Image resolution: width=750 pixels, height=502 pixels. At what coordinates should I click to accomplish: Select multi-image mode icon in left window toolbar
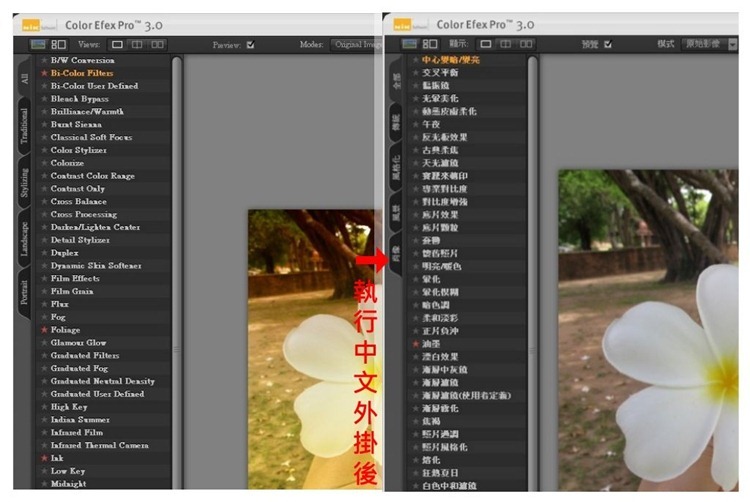click(x=58, y=44)
